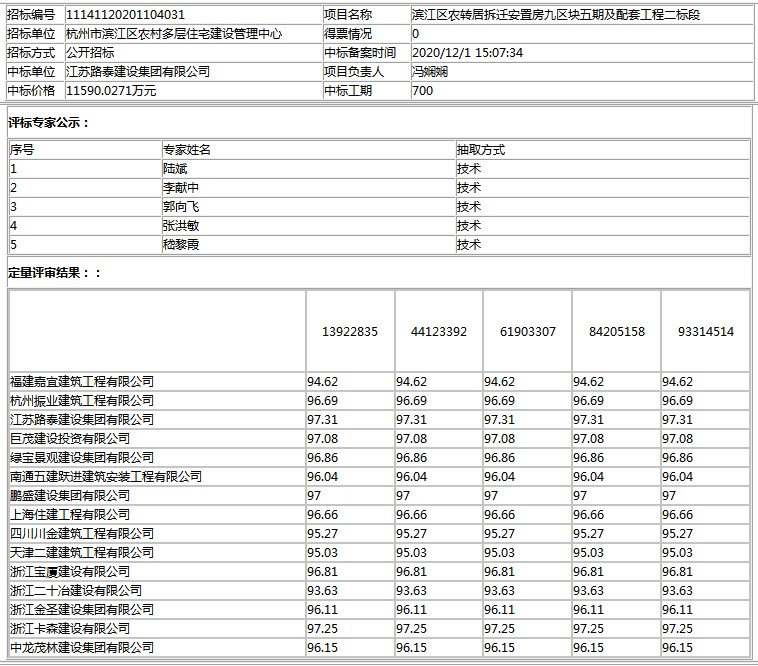
Task: Select tendering unit 杭州市滨江区农村多层住宅建设管理中心
Action: point(174,34)
